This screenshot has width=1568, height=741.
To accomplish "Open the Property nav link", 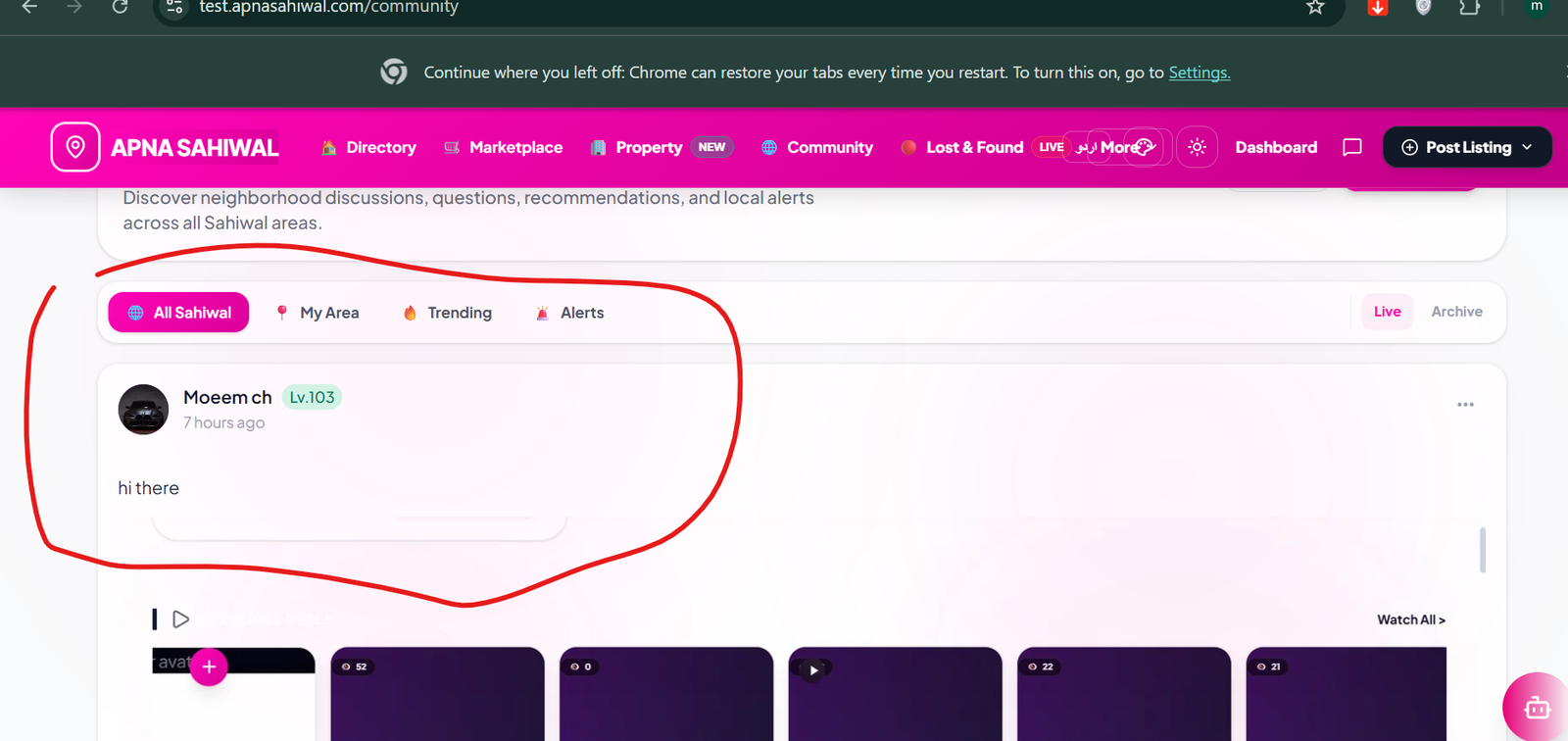I will point(661,147).
